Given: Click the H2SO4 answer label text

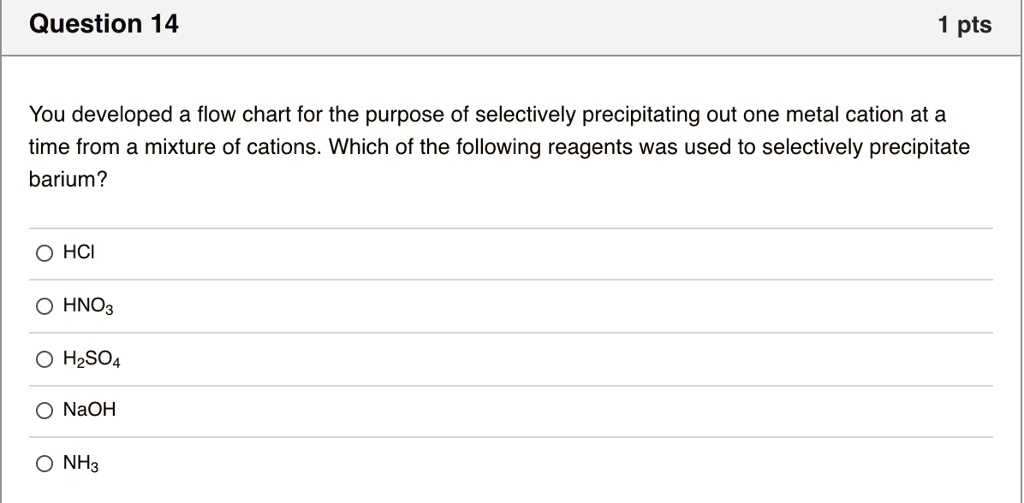Looking at the screenshot, I should 91,359.
